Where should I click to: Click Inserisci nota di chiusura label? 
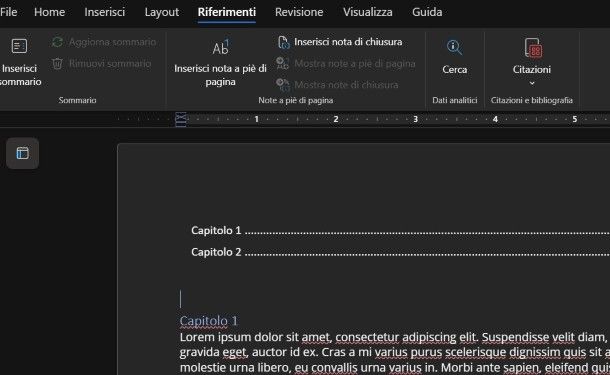tap(348, 42)
